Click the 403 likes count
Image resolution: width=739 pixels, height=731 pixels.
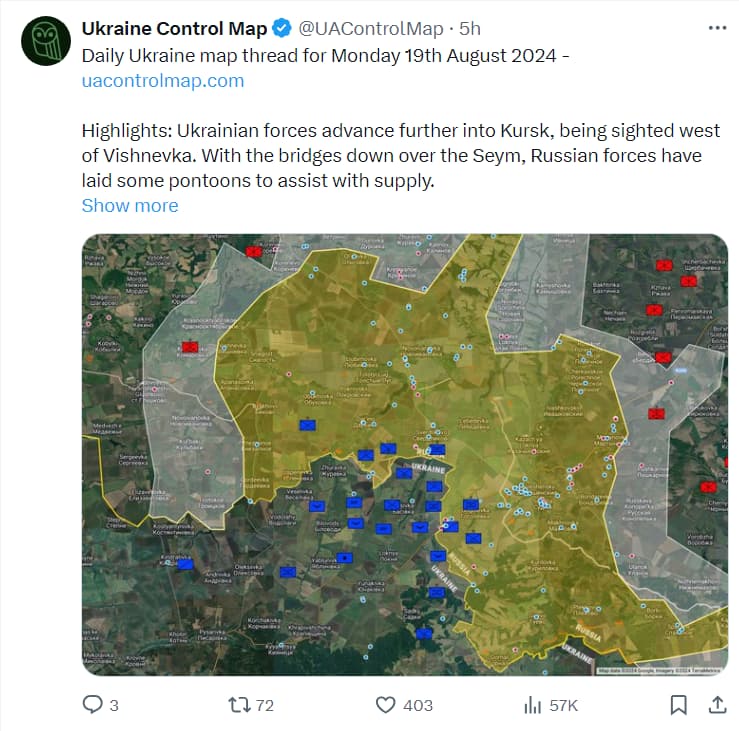click(418, 706)
